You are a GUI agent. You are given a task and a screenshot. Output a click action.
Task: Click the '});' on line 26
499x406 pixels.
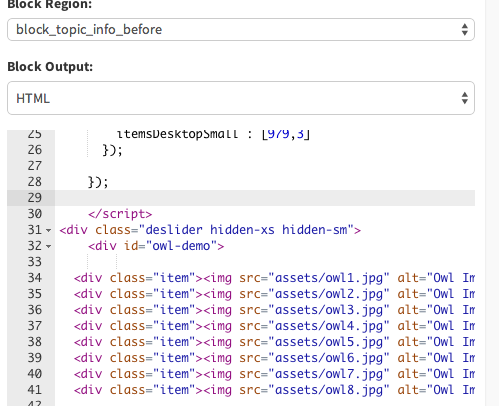pyautogui.click(x=112, y=150)
